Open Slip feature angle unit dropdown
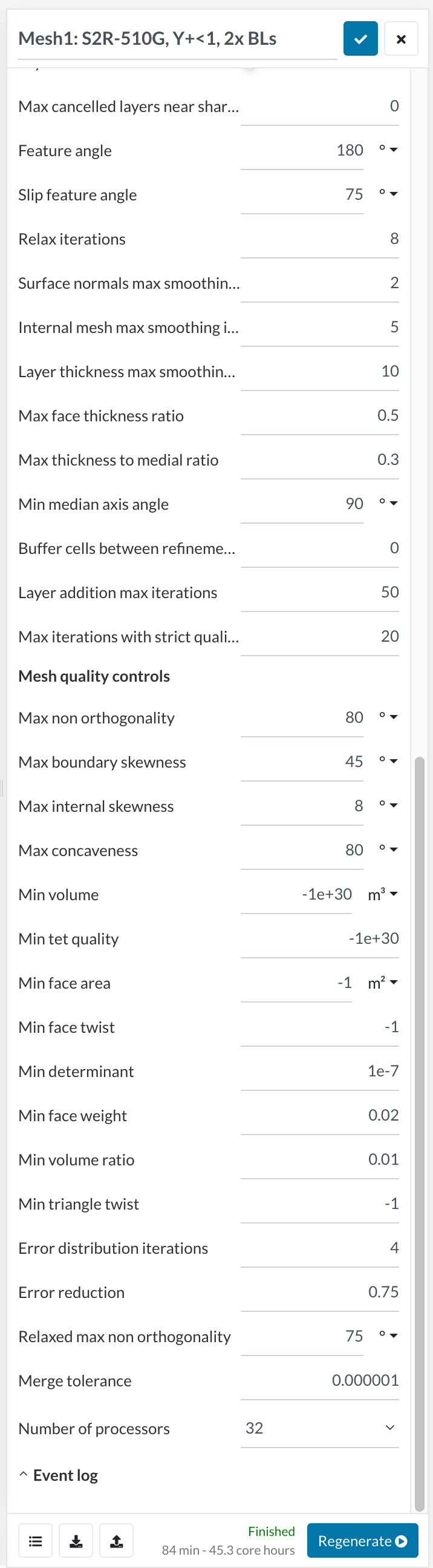This screenshot has height=1568, width=433. click(x=388, y=194)
